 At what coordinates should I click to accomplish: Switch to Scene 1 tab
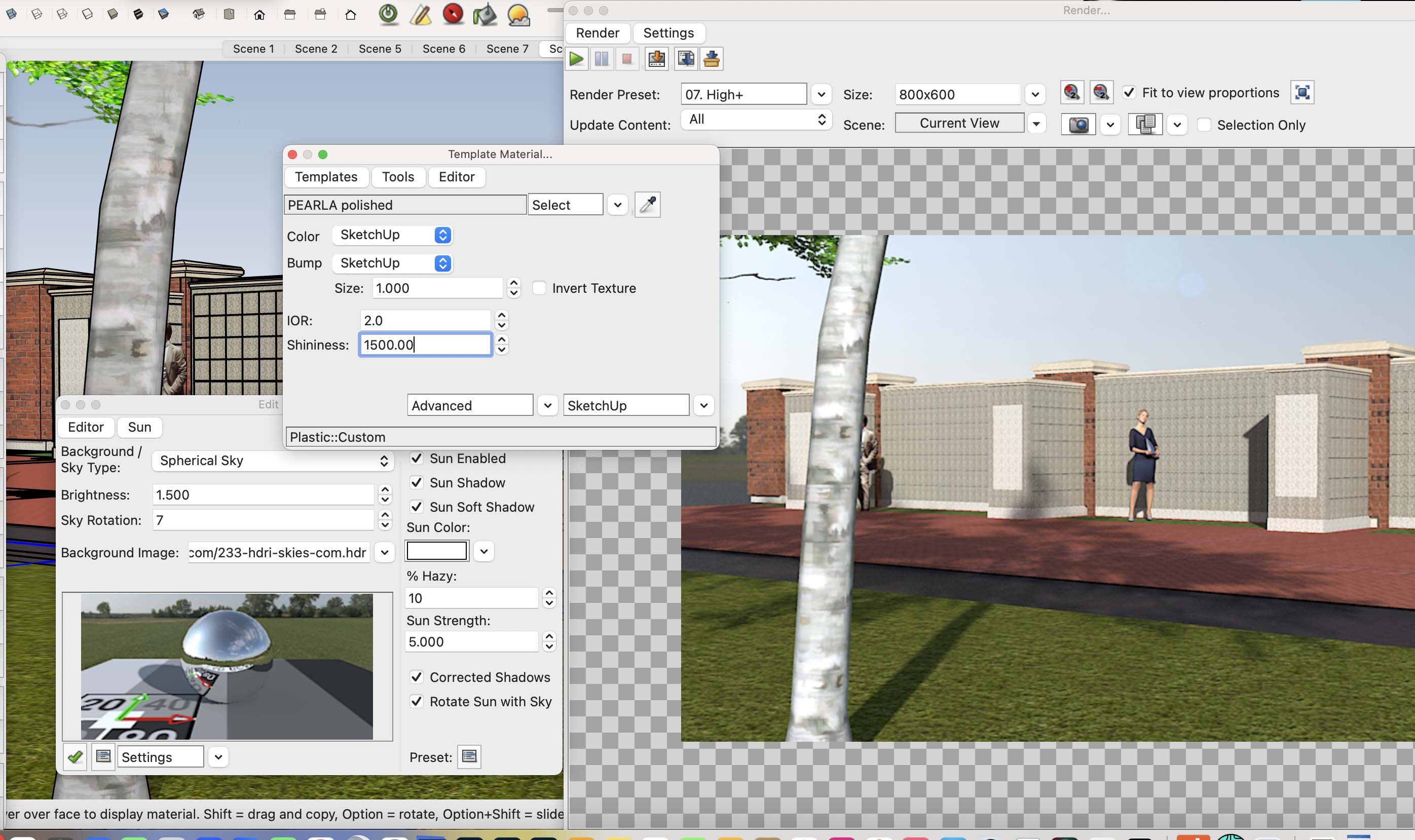pos(253,49)
